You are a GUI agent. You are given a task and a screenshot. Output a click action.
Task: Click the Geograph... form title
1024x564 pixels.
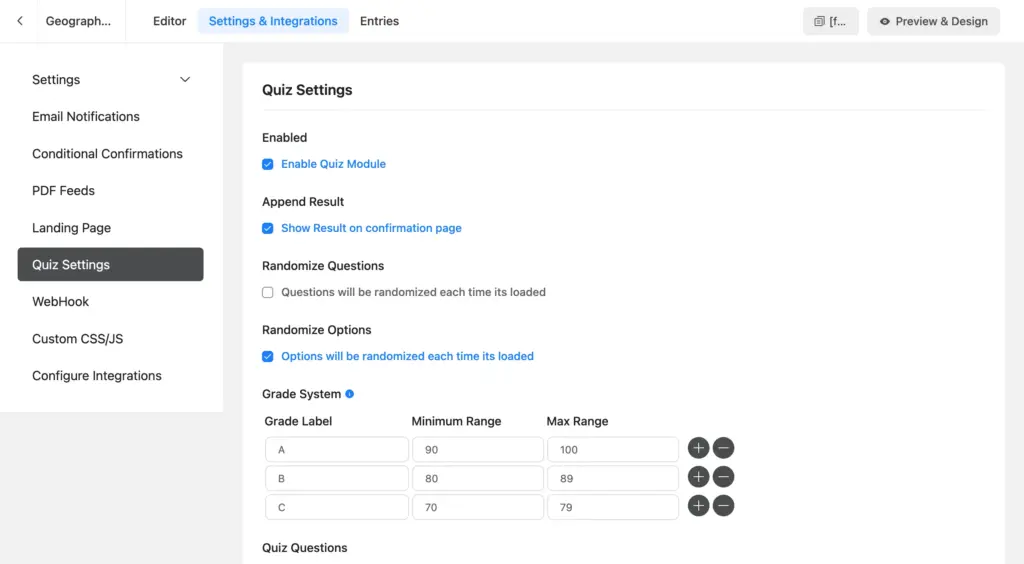(x=78, y=21)
